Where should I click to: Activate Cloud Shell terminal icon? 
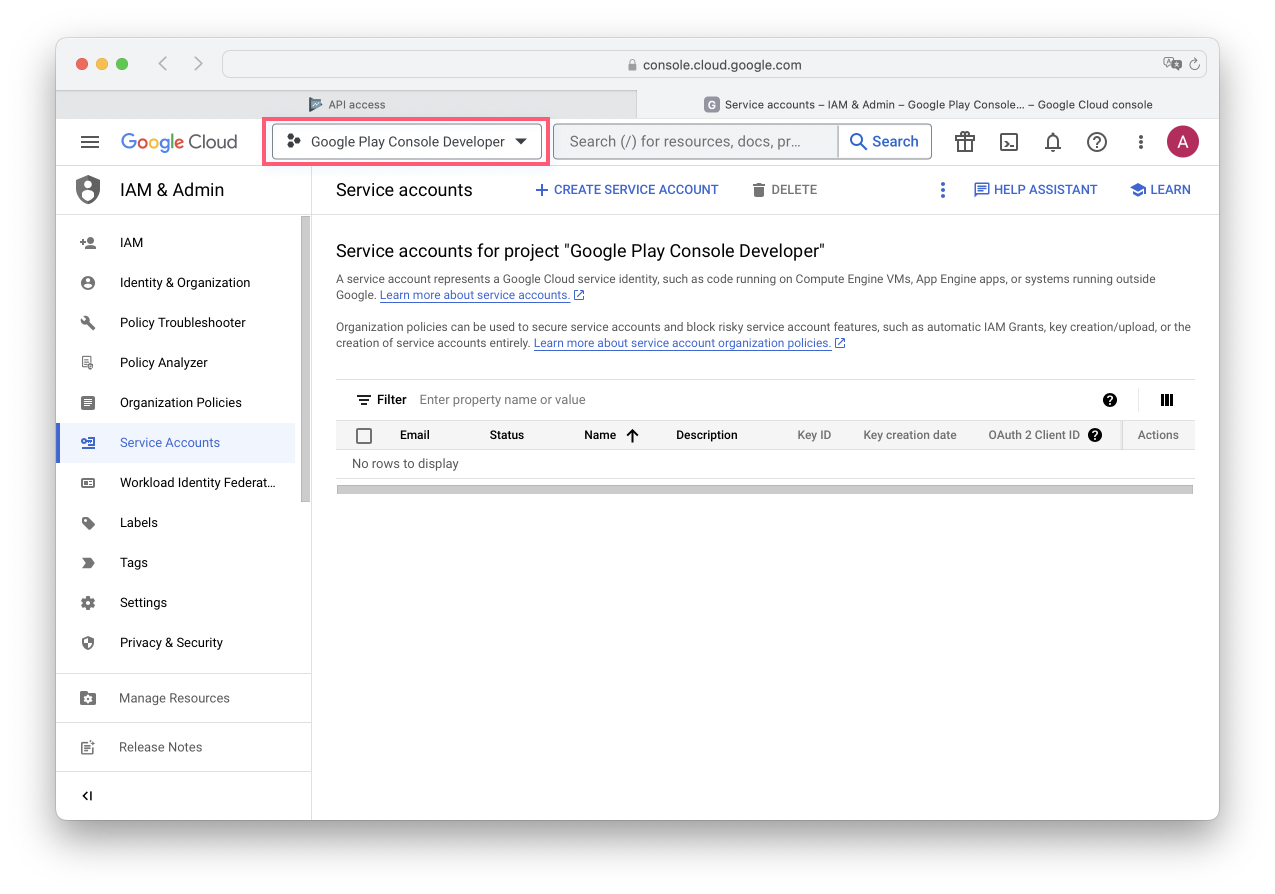coord(1009,142)
